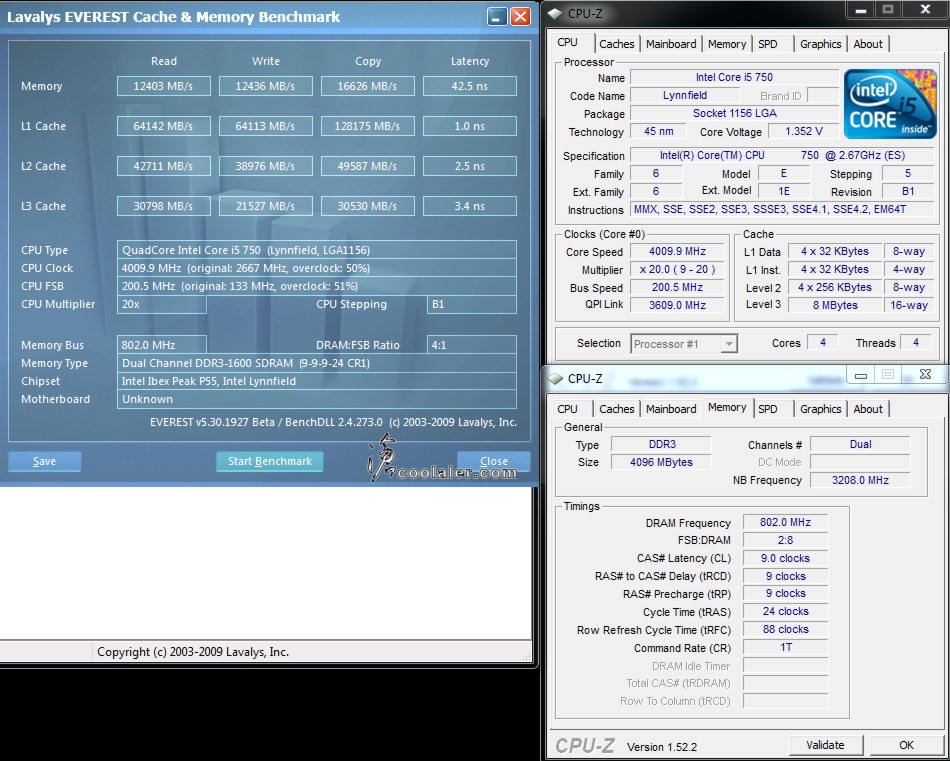Minimize the EVEREST benchmark window
The image size is (950, 761).
[497, 16]
